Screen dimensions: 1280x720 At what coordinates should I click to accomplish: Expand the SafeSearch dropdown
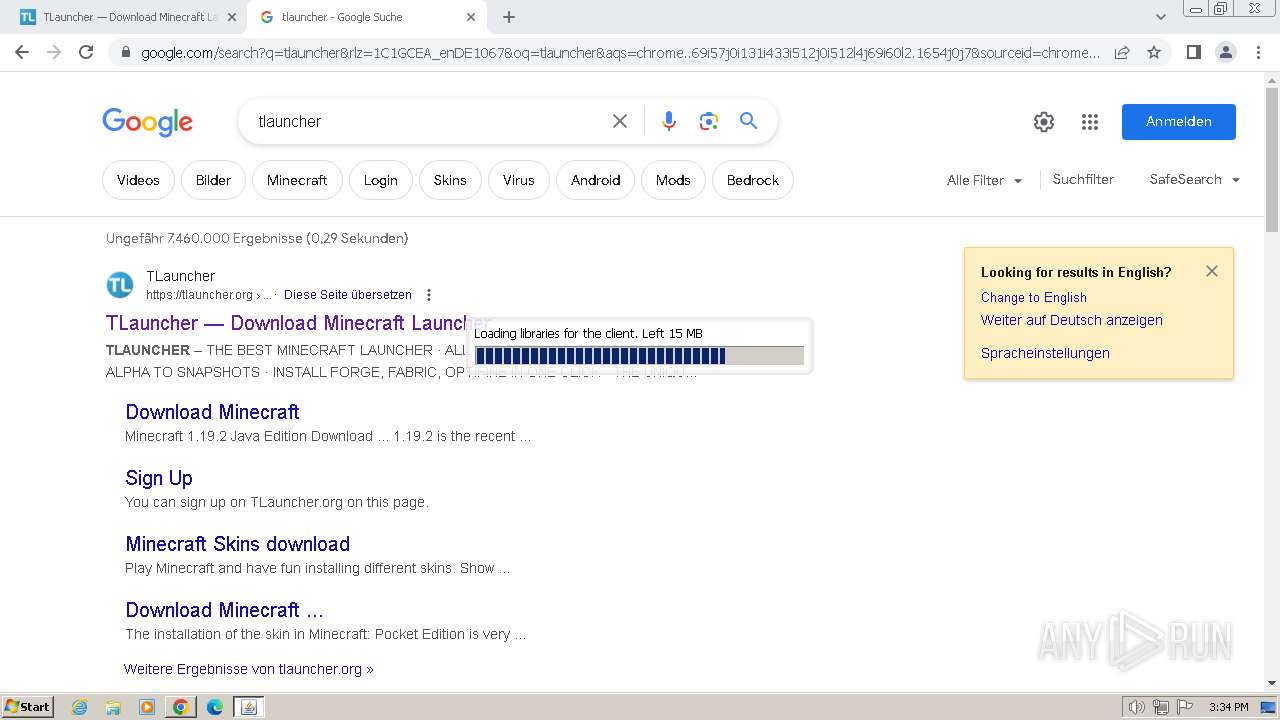point(1195,180)
